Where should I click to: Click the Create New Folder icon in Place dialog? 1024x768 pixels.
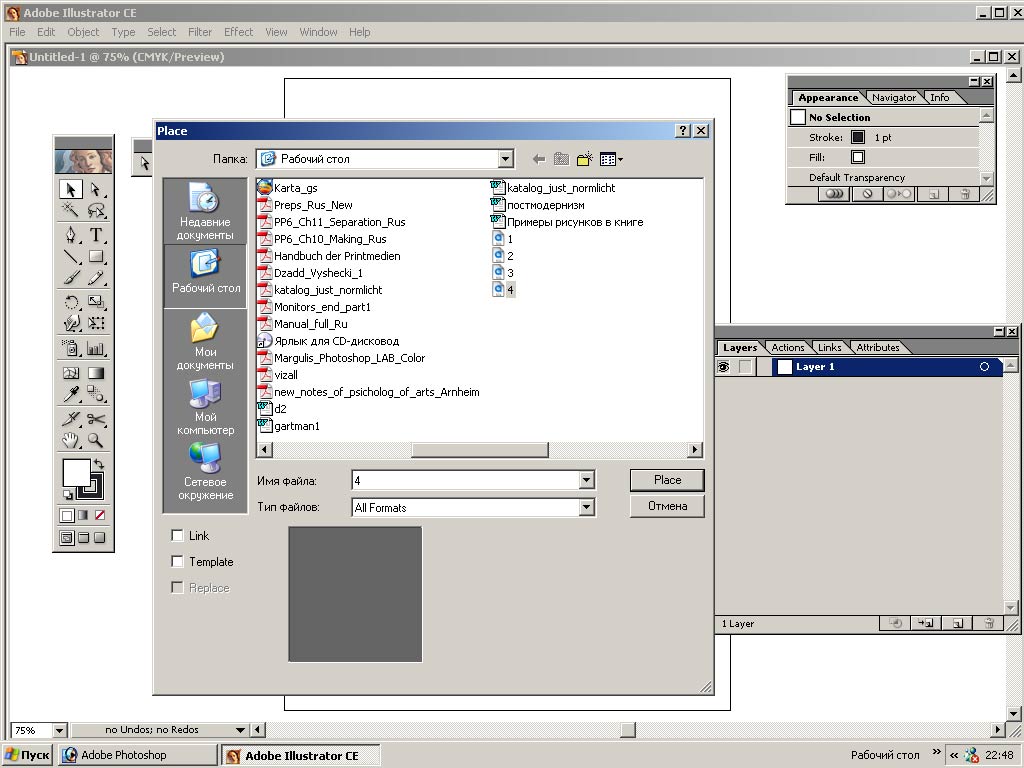click(x=584, y=159)
